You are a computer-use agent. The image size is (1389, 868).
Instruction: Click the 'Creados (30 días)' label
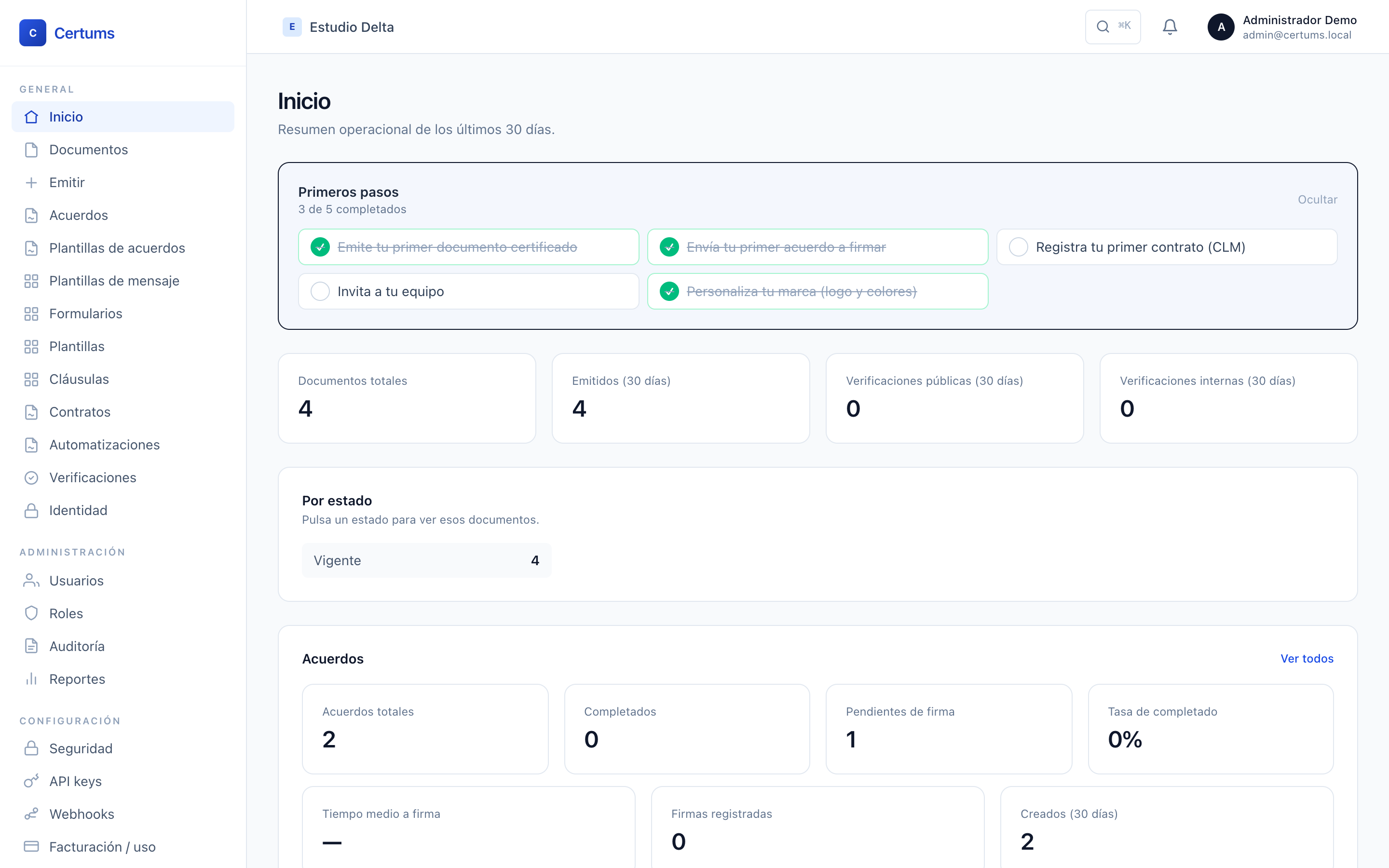click(1069, 814)
